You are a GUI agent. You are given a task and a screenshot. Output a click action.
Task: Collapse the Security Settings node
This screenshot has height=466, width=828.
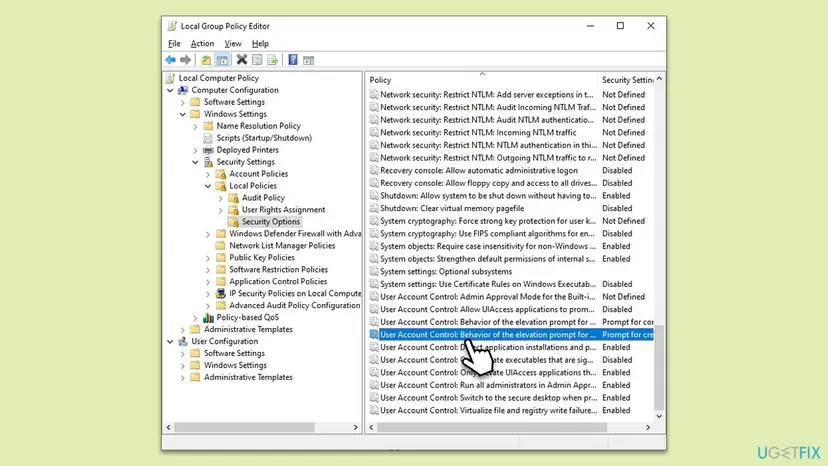tap(195, 162)
